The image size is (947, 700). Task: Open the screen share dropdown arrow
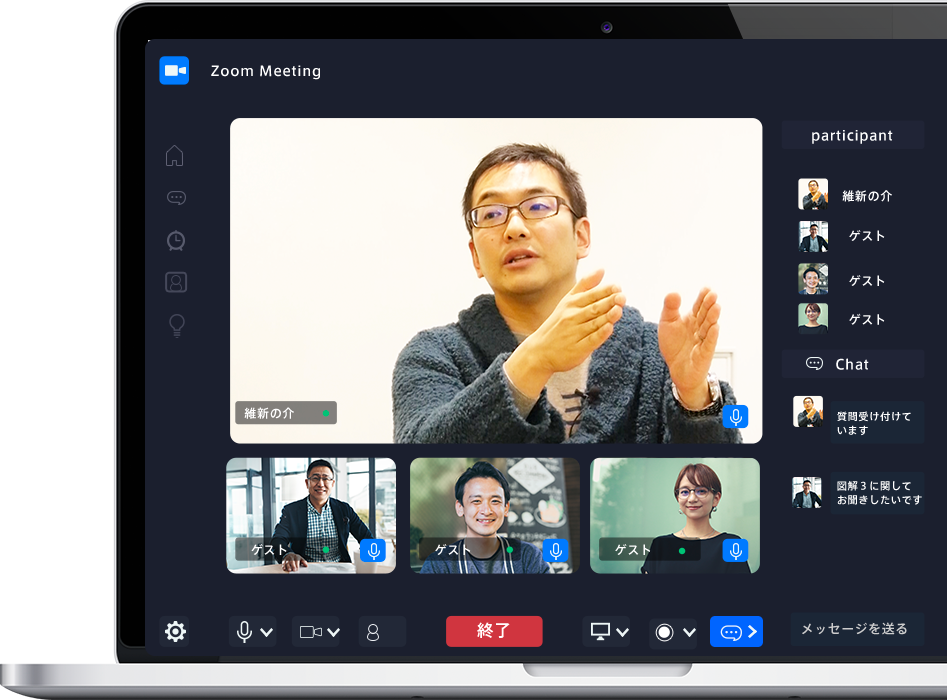623,632
